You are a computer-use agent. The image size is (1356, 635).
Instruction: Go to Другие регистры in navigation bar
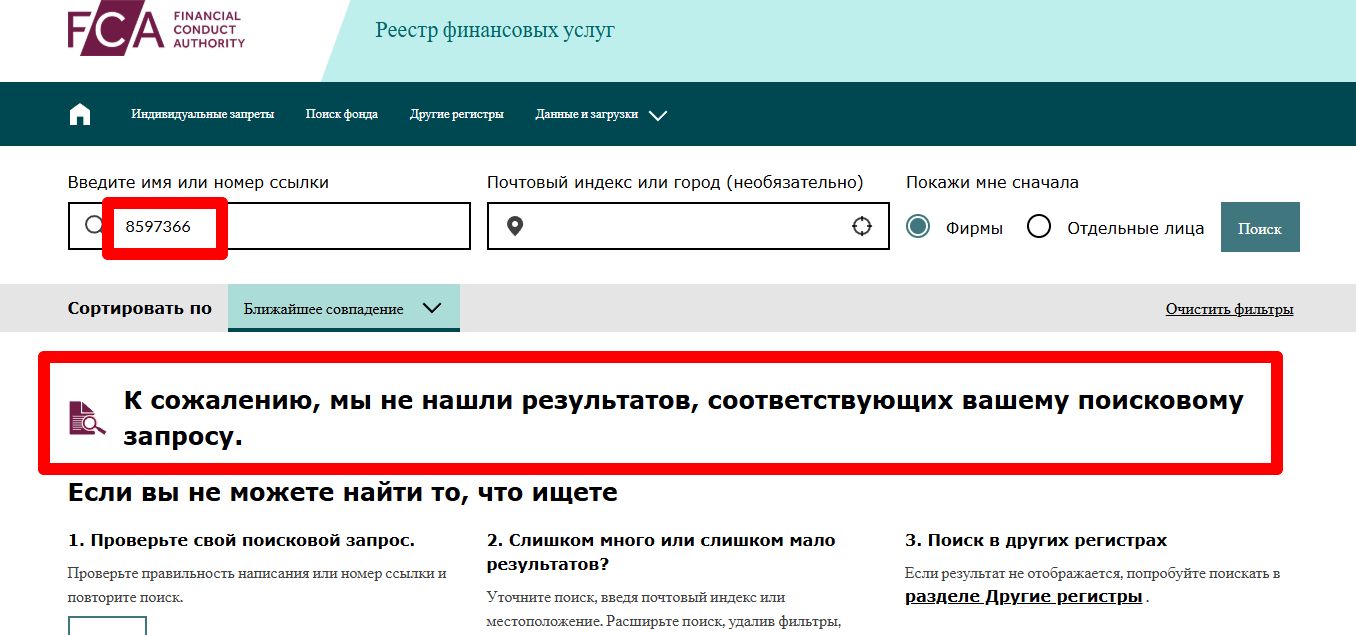tap(456, 115)
